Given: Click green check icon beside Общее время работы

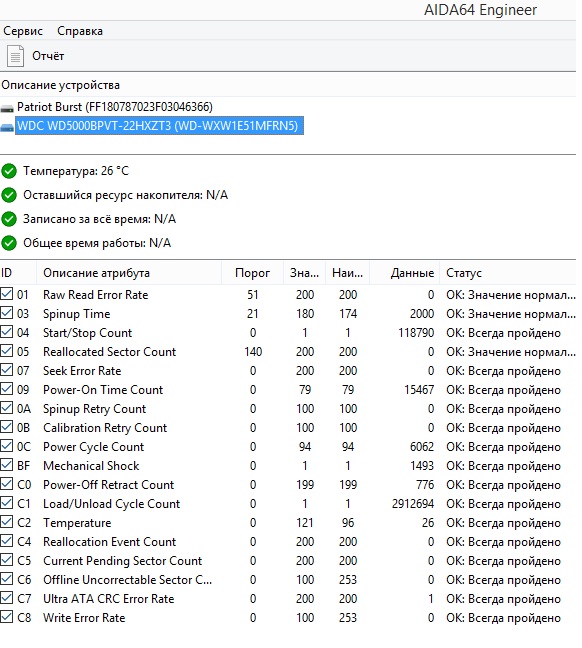Looking at the screenshot, I should click(9, 243).
